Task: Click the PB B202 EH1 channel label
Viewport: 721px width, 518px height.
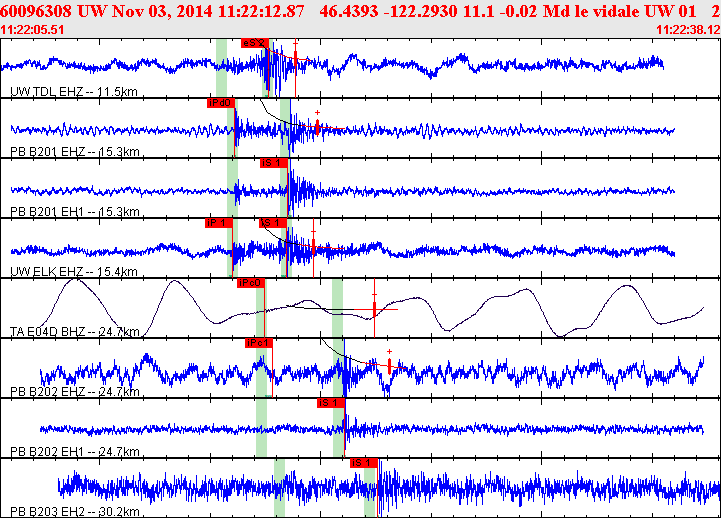Action: click(x=73, y=452)
